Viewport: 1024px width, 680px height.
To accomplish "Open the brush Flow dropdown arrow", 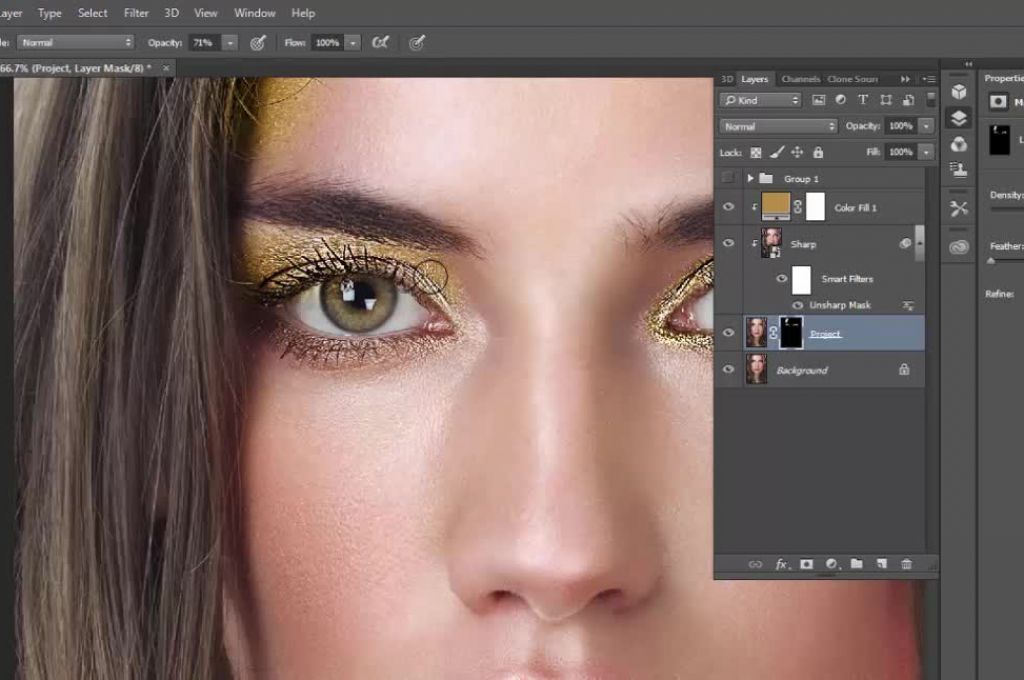I will tap(352, 43).
